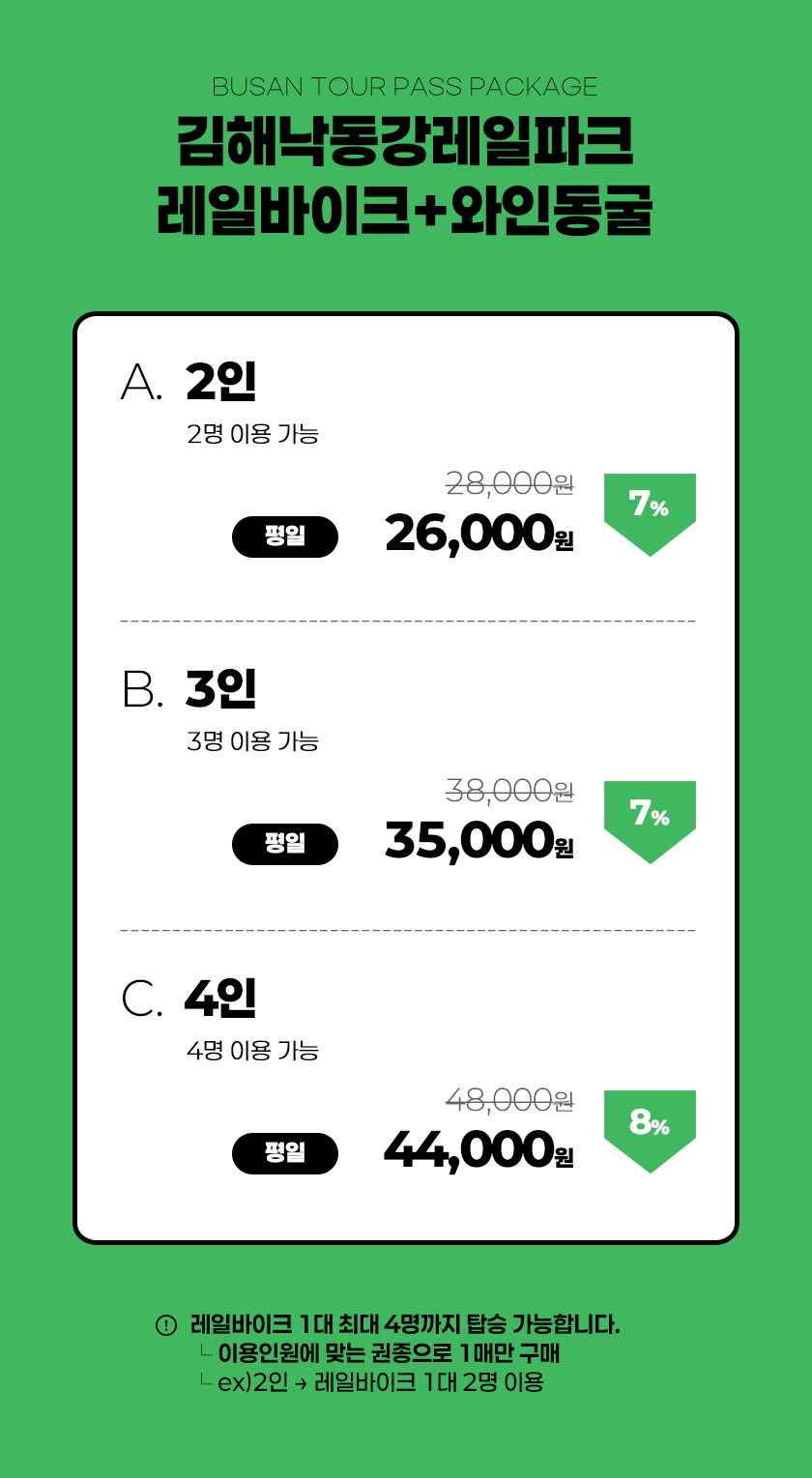Viewport: 812px width, 1478px height.
Task: Click the 44,000원 discounted price
Action: [x=478, y=1149]
